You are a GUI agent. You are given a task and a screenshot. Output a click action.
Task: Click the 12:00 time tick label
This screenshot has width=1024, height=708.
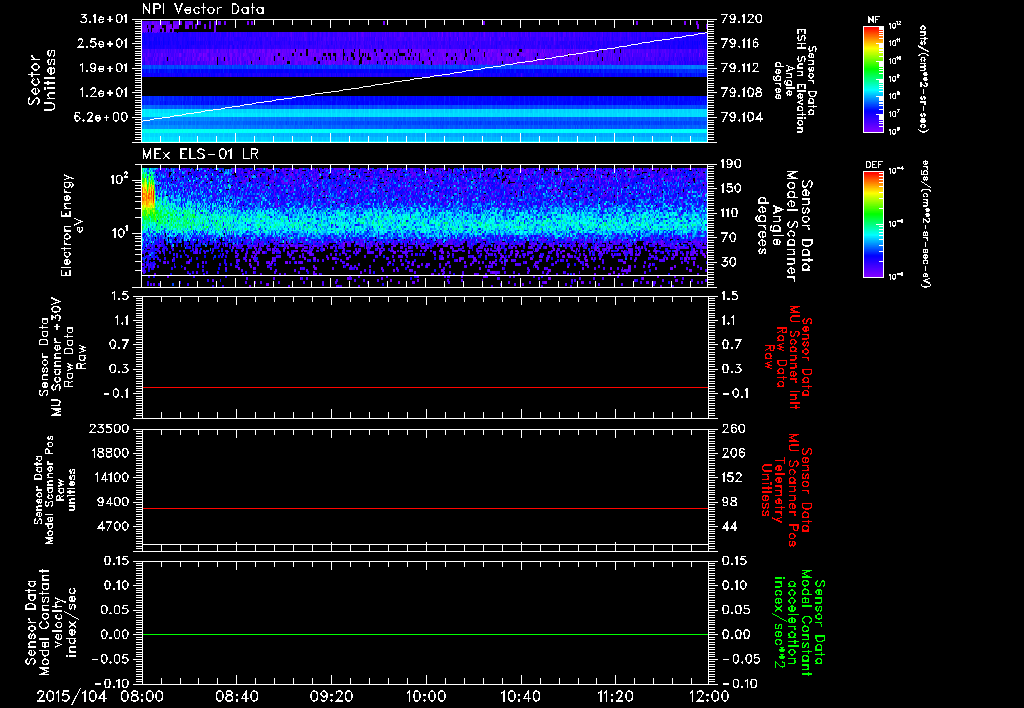[x=709, y=696]
